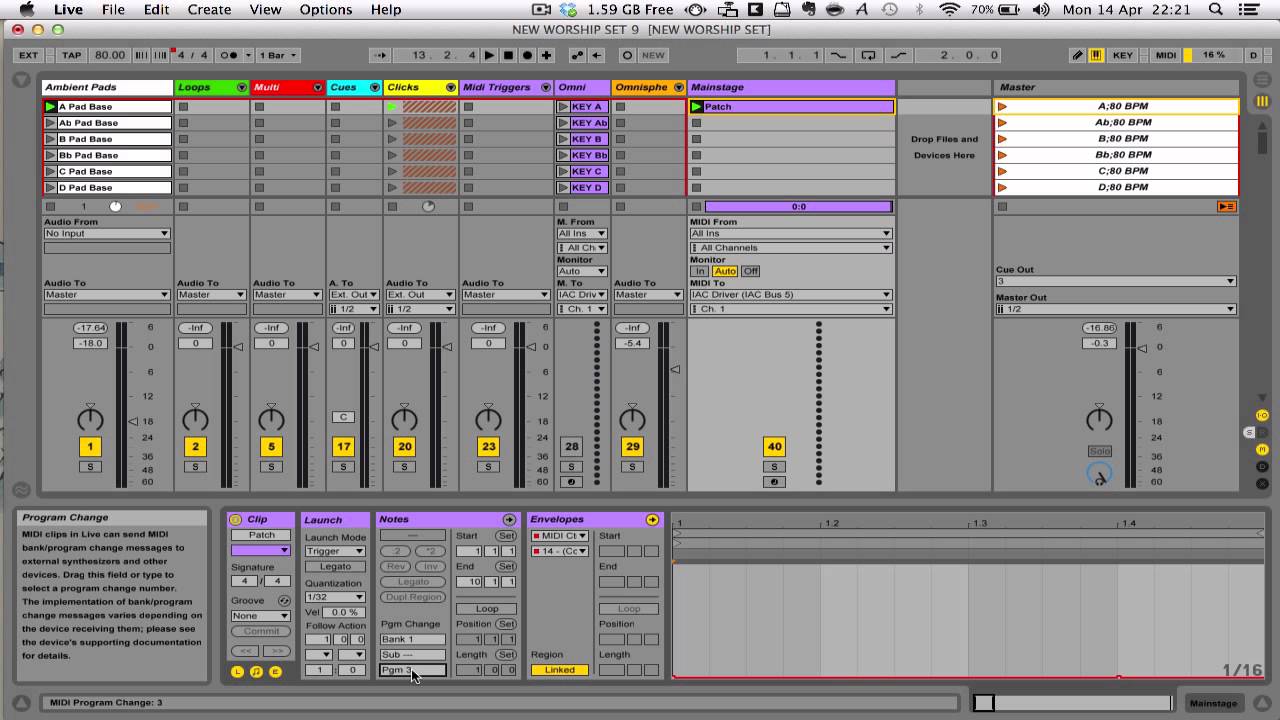Open the Create menu
The width and height of the screenshot is (1280, 720).
(x=209, y=9)
